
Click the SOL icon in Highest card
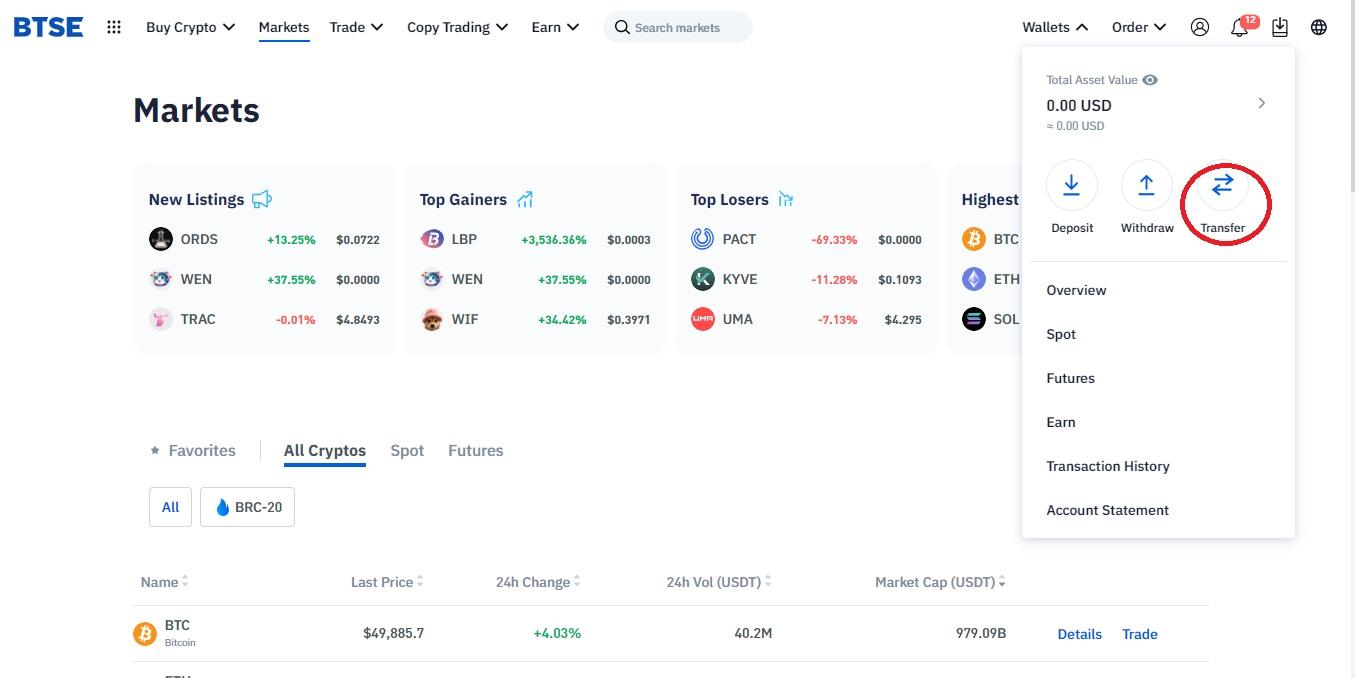(974, 319)
